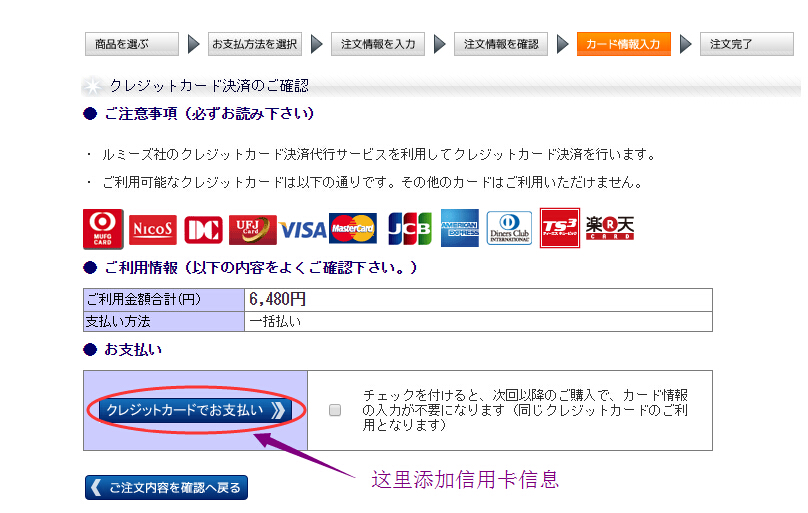This screenshot has width=808, height=513.
Task: Select the お支払方法を選択 step
Action: coord(254,44)
